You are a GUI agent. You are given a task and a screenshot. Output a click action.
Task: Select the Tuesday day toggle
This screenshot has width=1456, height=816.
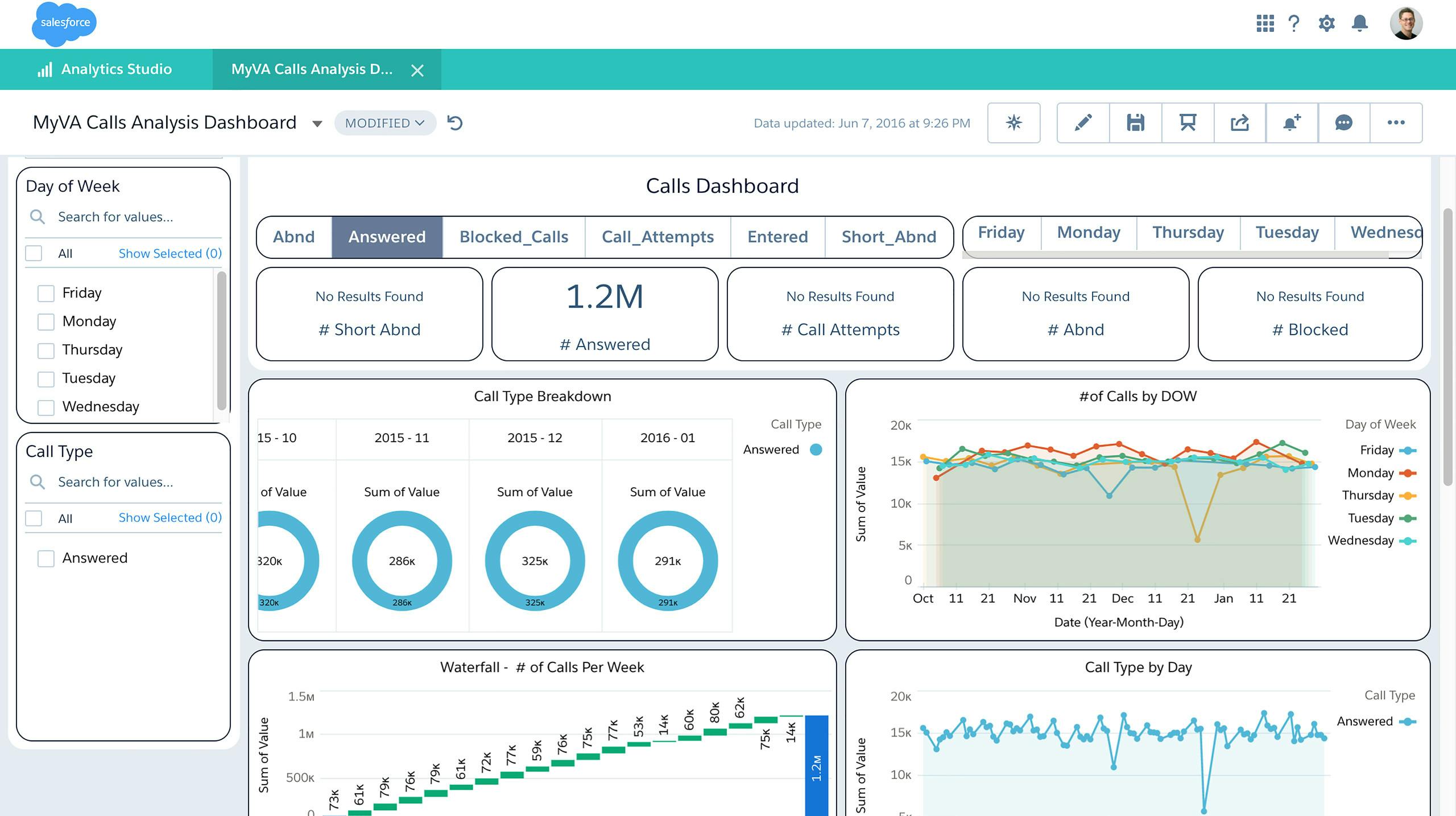tap(1287, 233)
